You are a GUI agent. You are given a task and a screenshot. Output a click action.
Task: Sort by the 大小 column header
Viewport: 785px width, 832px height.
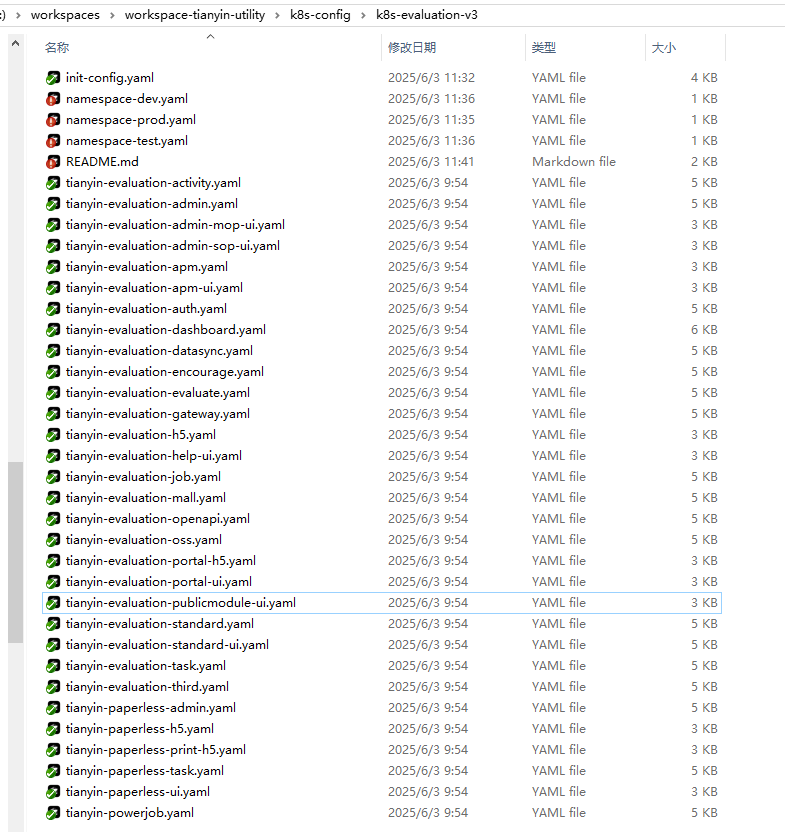click(x=664, y=48)
